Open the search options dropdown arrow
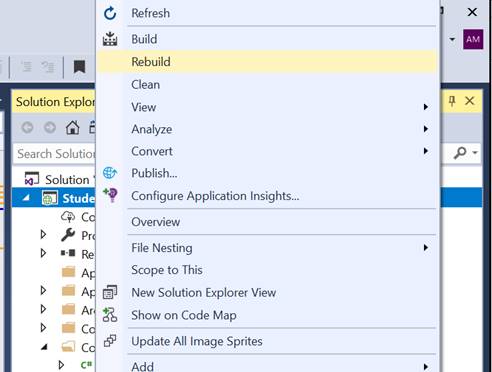The width and height of the screenshot is (492, 372). pyautogui.click(x=475, y=153)
